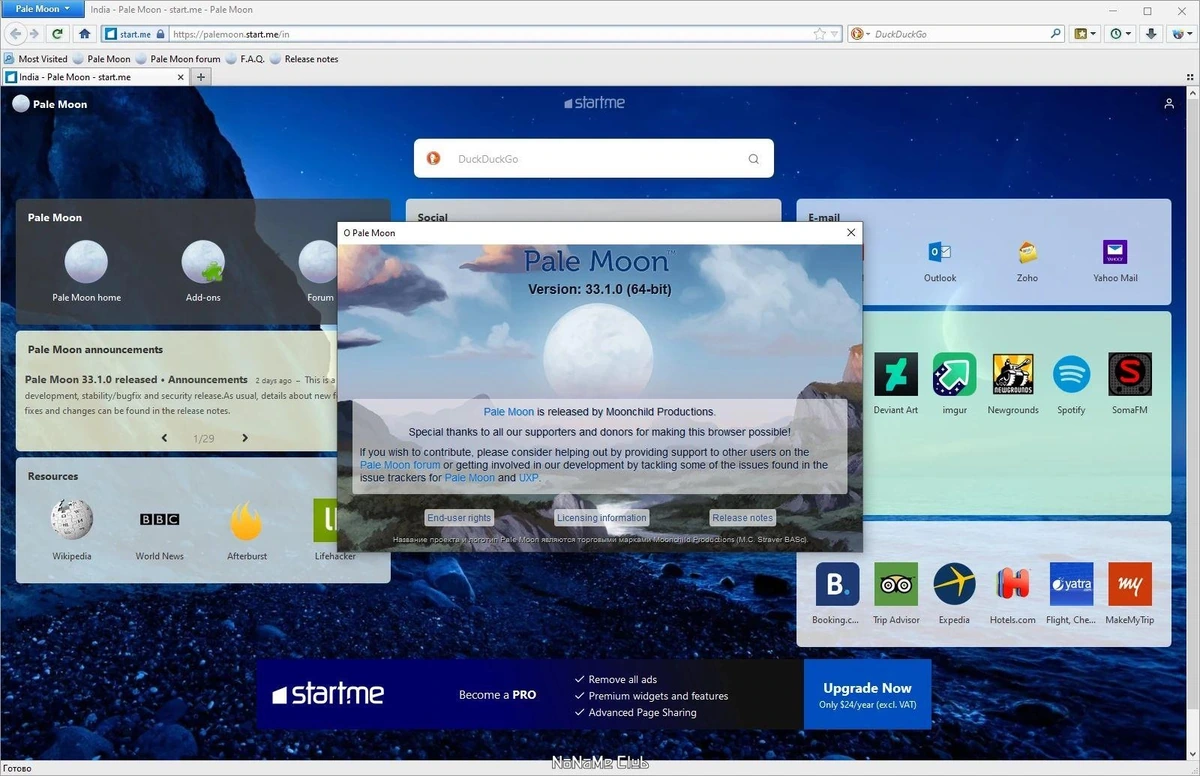Open the Pale Moon home shortcut
The image size is (1200, 776).
pos(86,270)
